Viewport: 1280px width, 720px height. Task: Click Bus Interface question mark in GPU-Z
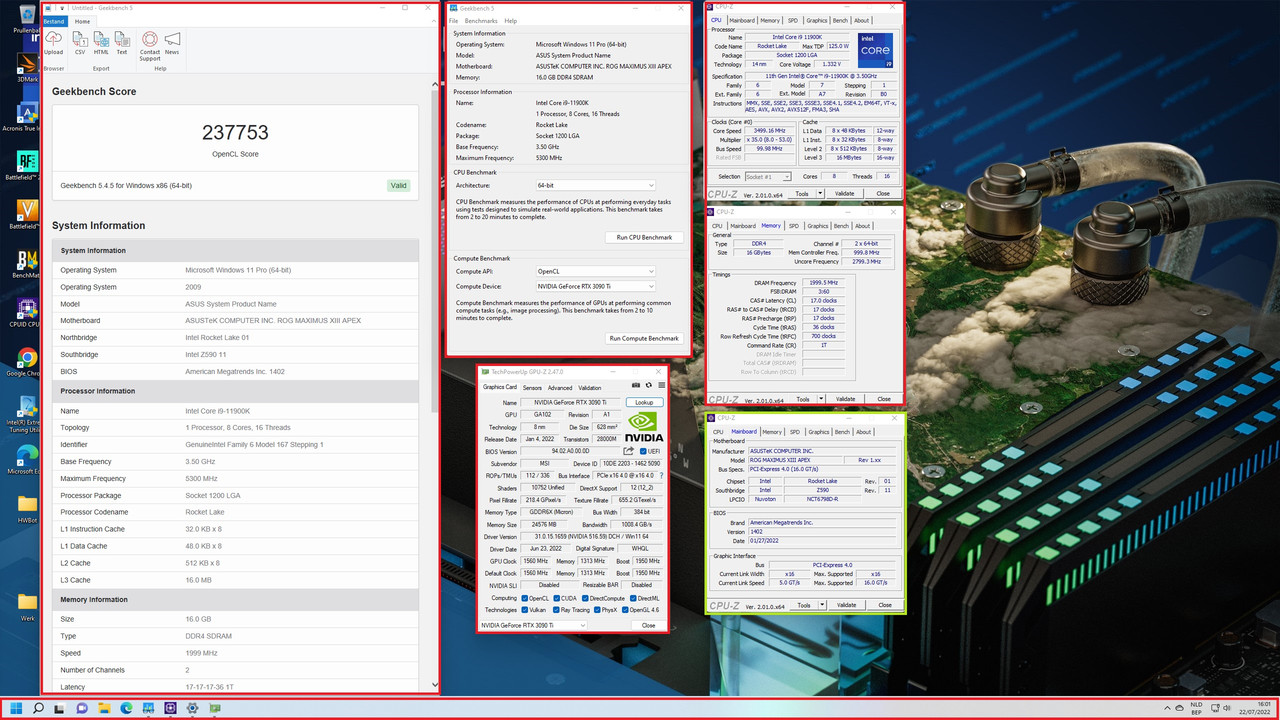(x=661, y=476)
